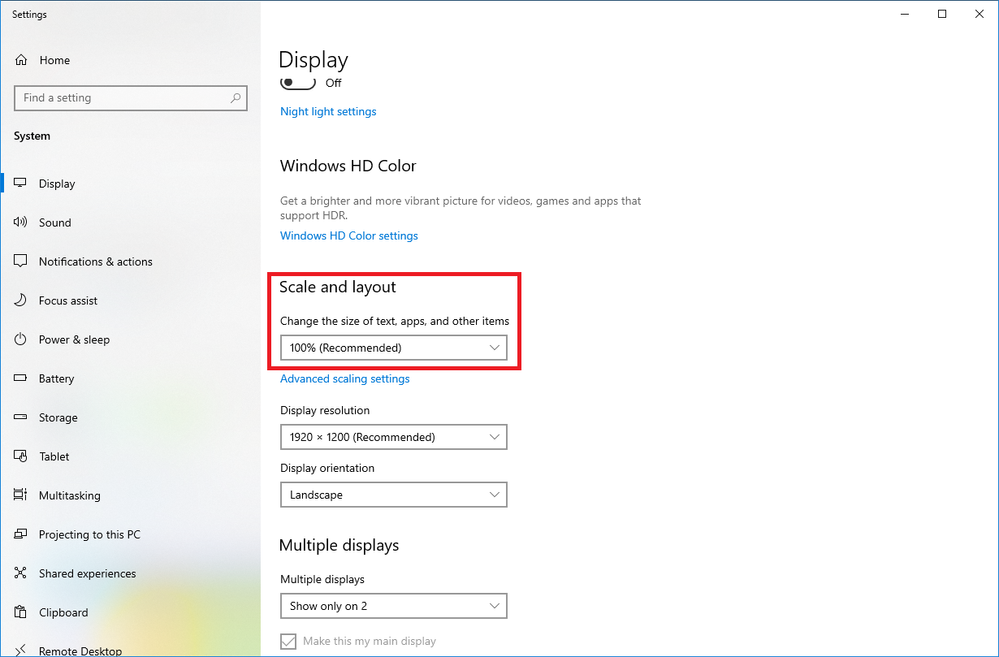Open Advanced scaling settings link
The image size is (999, 657).
pos(345,379)
